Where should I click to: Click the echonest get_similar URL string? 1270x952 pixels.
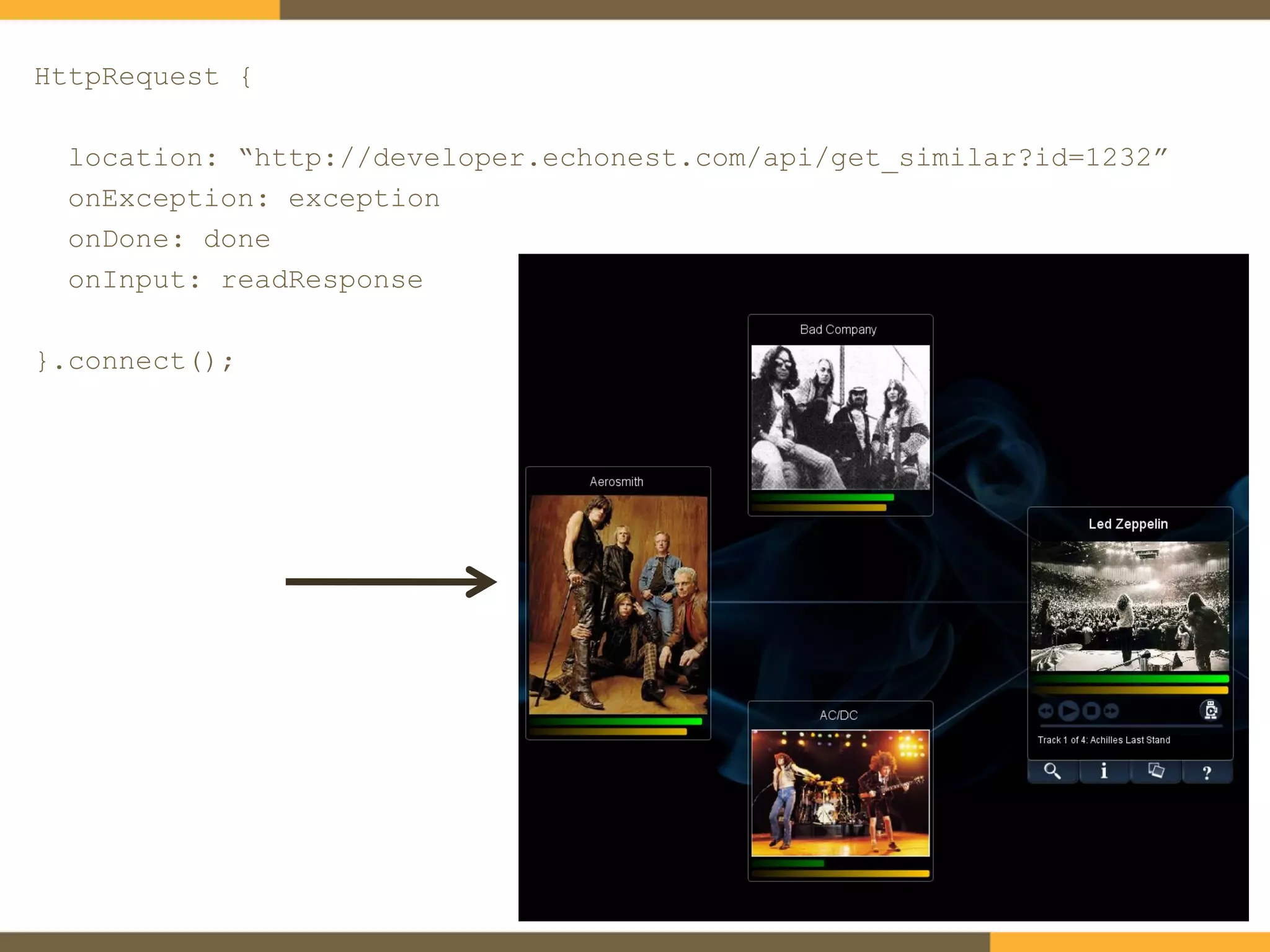(703, 158)
